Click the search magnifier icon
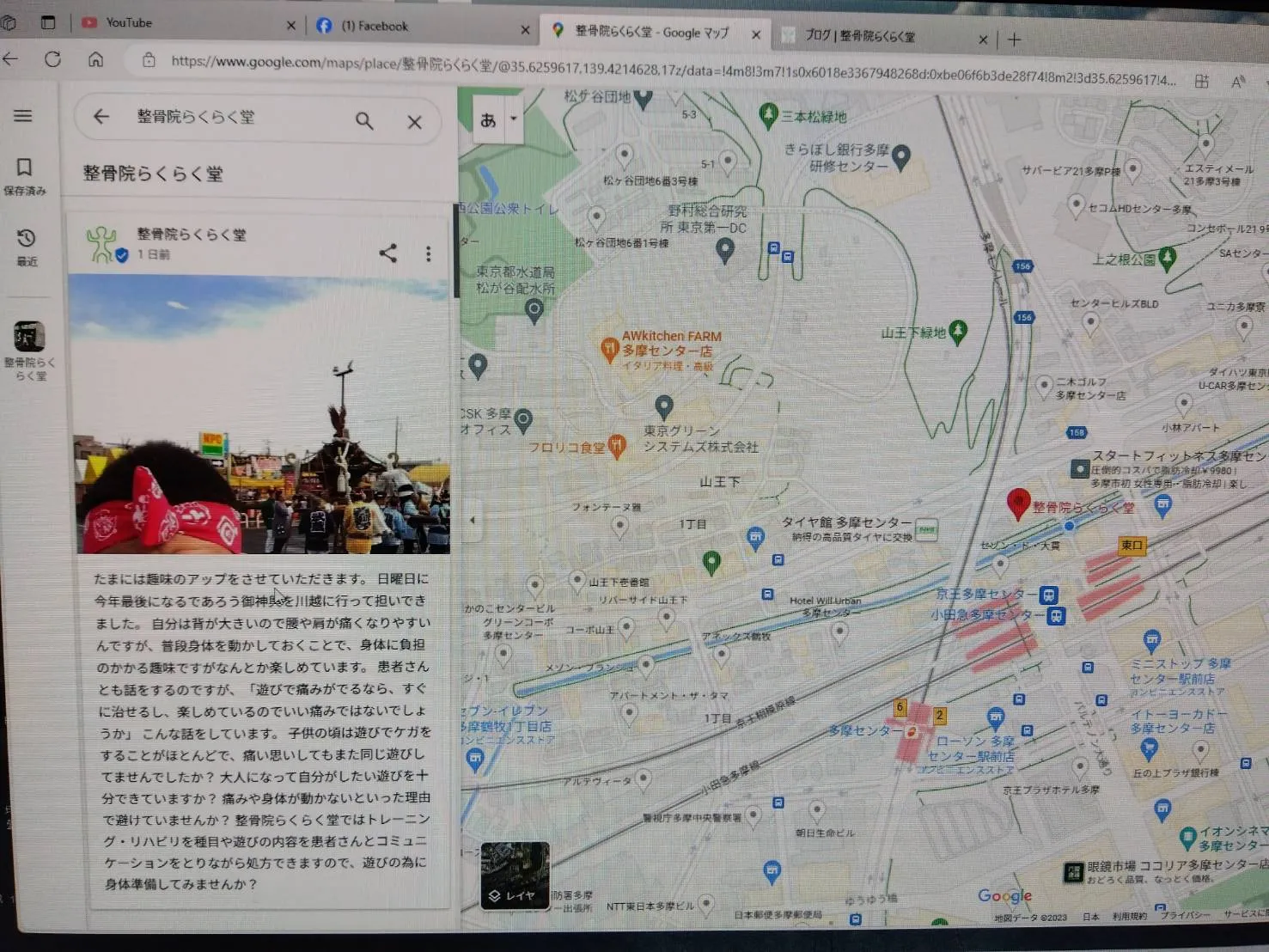The height and width of the screenshot is (952, 1269). pos(364,121)
